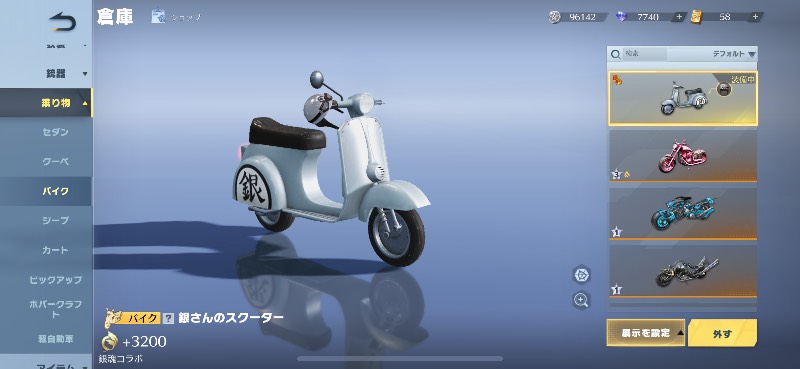Select the pink chopper motorcycle thumbnail
This screenshot has height=369, width=800.
tap(683, 156)
